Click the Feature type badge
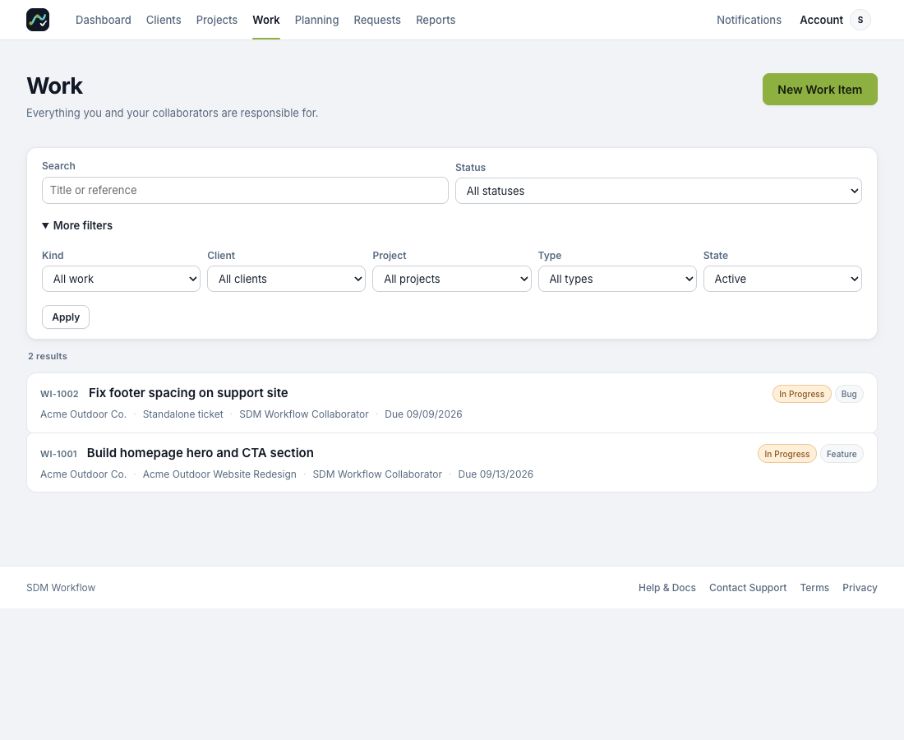This screenshot has width=904, height=740. 841,454
